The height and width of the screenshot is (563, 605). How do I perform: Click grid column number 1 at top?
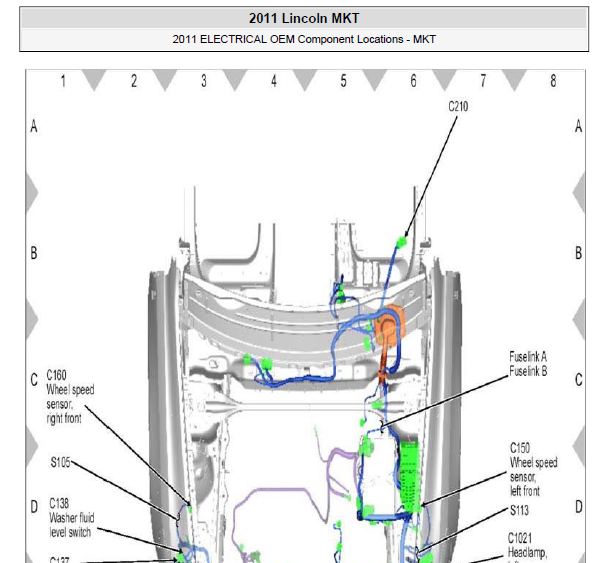[x=63, y=81]
